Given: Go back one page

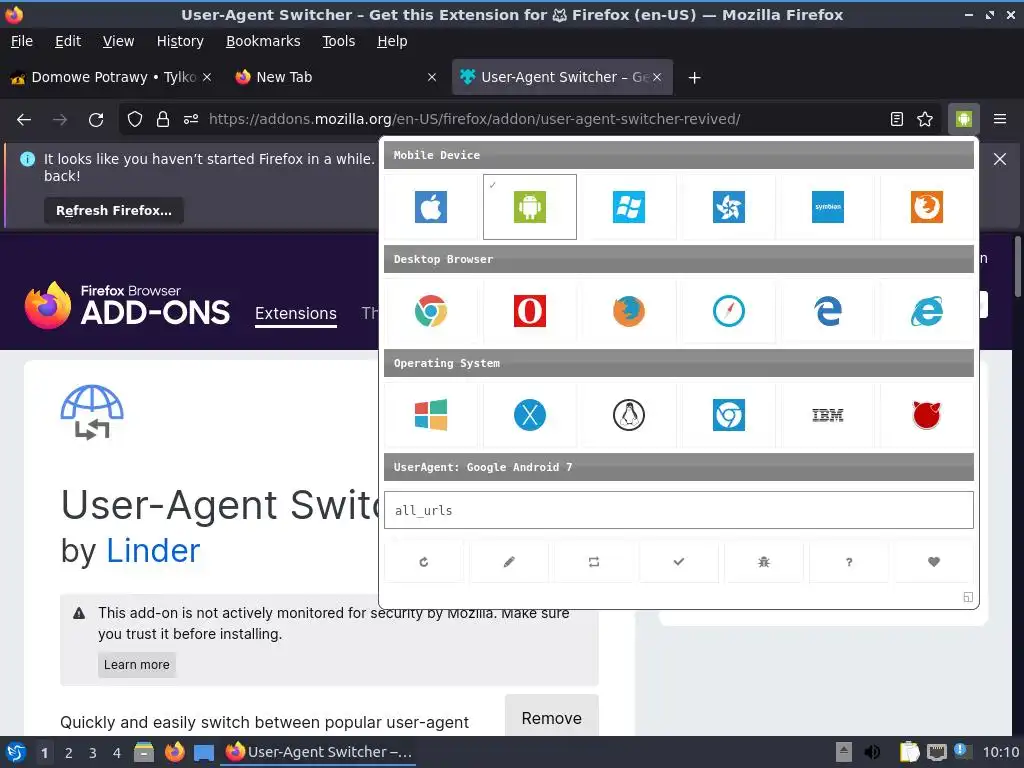Looking at the screenshot, I should [x=24, y=119].
